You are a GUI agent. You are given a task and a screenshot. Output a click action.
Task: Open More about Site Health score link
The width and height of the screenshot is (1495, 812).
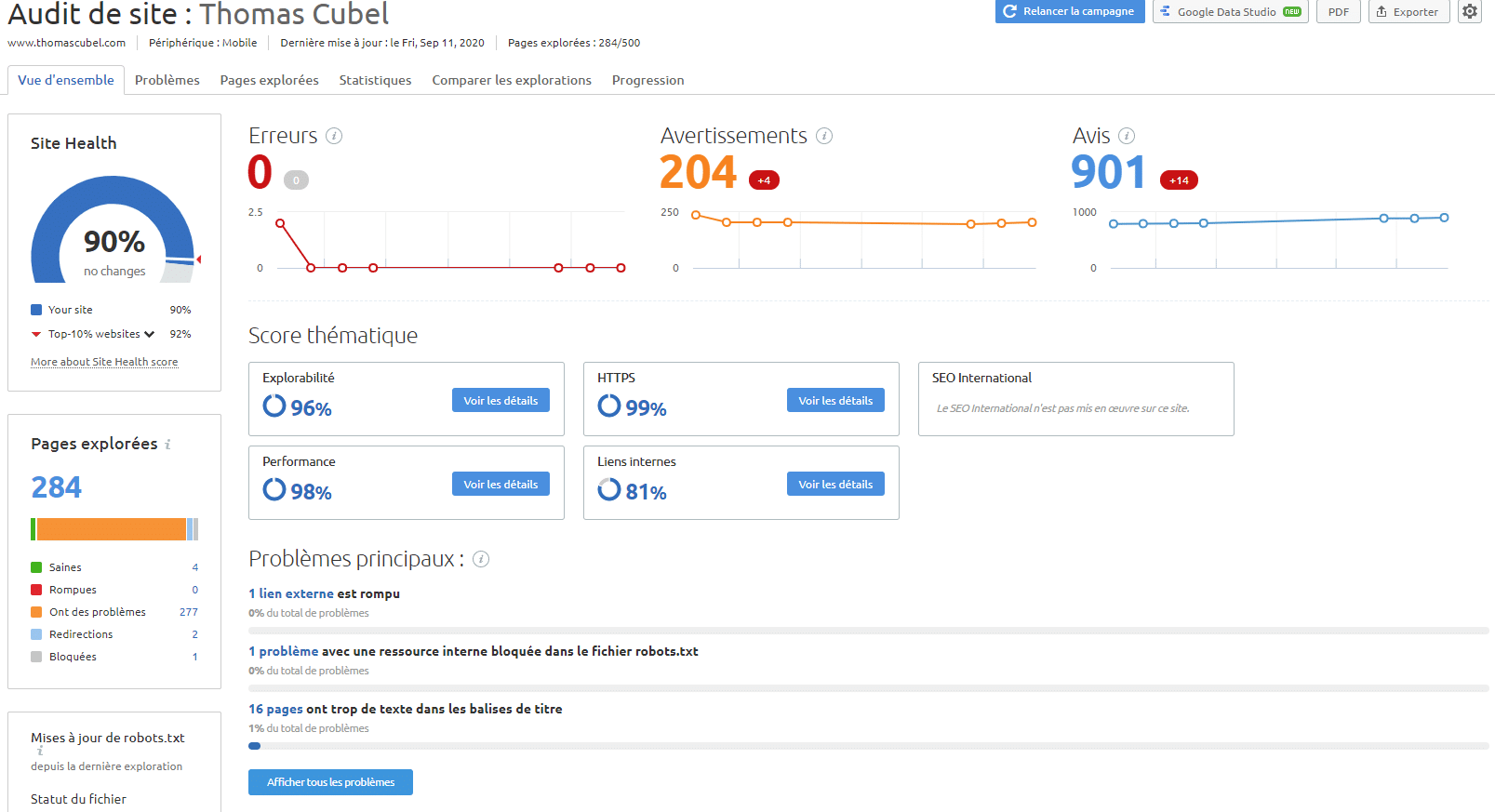[x=104, y=362]
